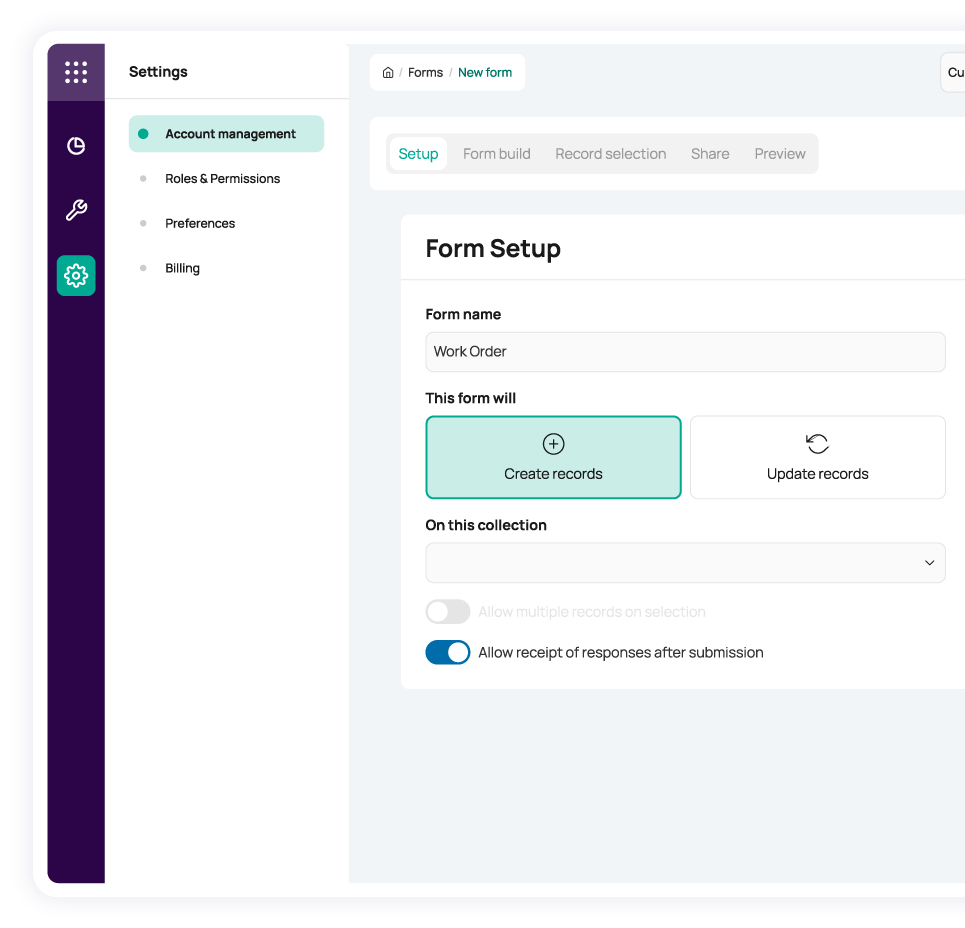Open the app grid launcher icon

tap(76, 72)
